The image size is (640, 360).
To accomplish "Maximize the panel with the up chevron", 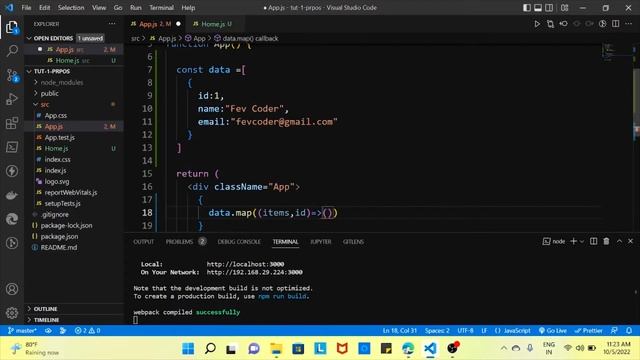I will [x=619, y=241].
